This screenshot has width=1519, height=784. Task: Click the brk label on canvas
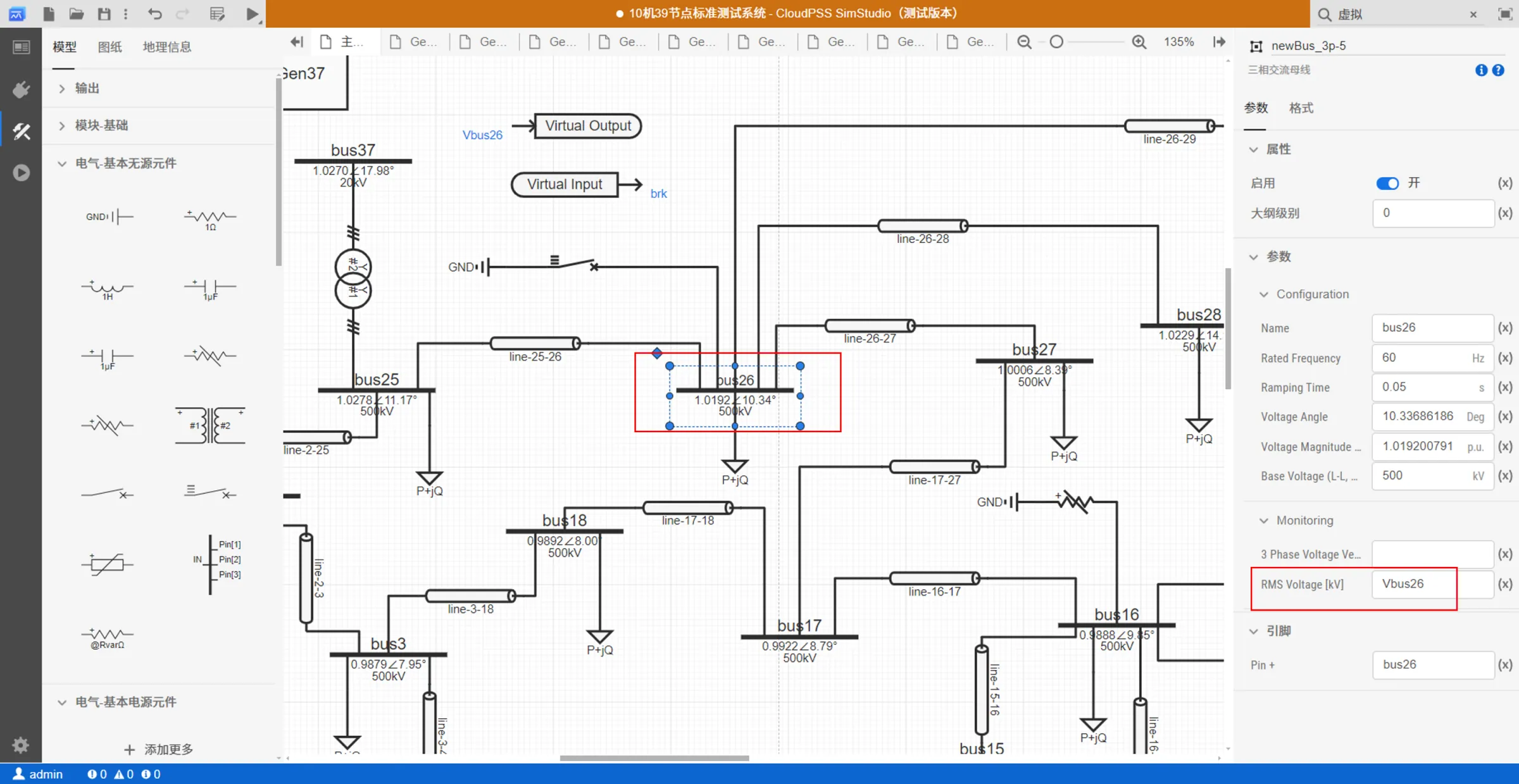[658, 194]
